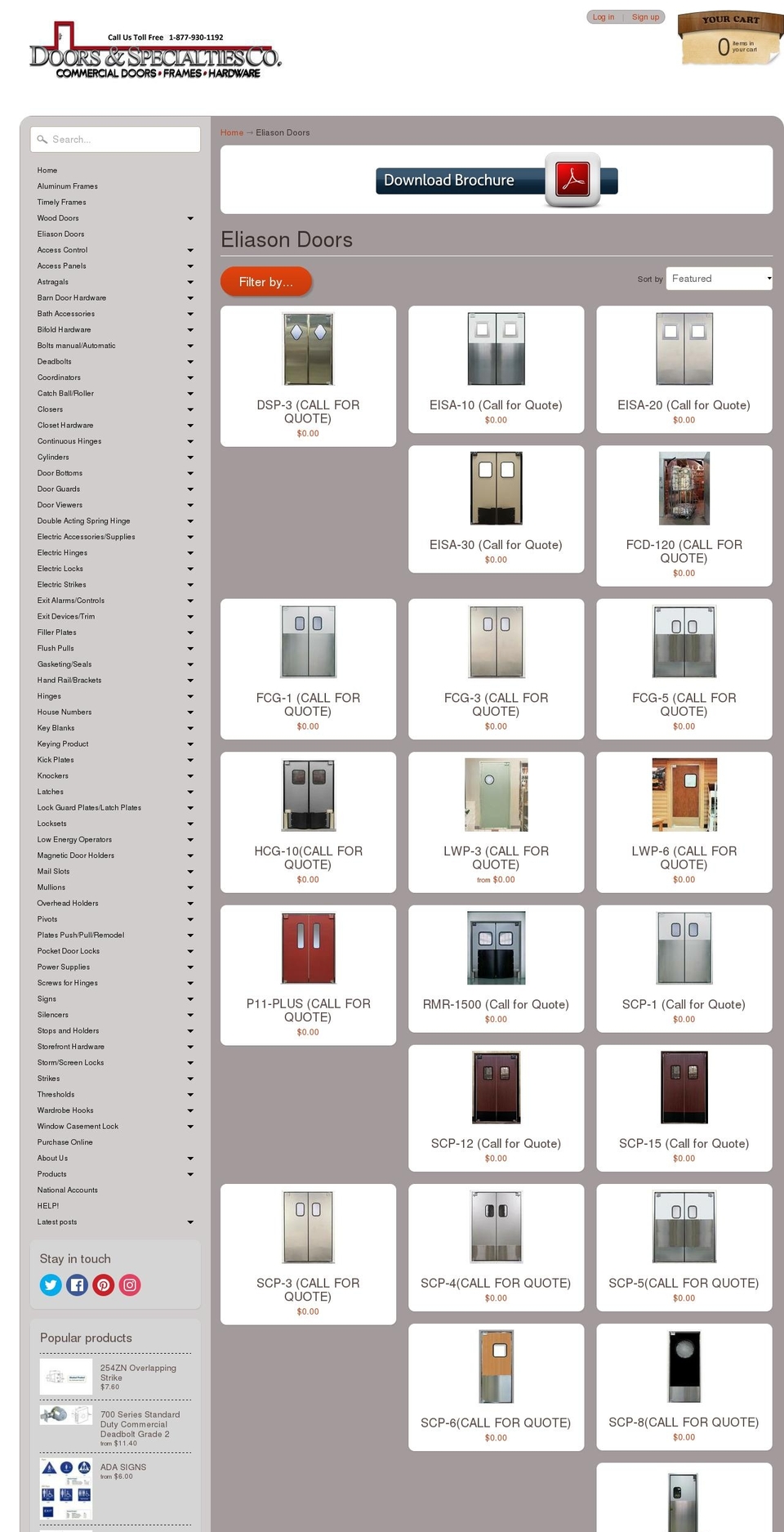This screenshot has height=1532, width=784.
Task: Open SCP-12 door product image
Action: tap(496, 1088)
